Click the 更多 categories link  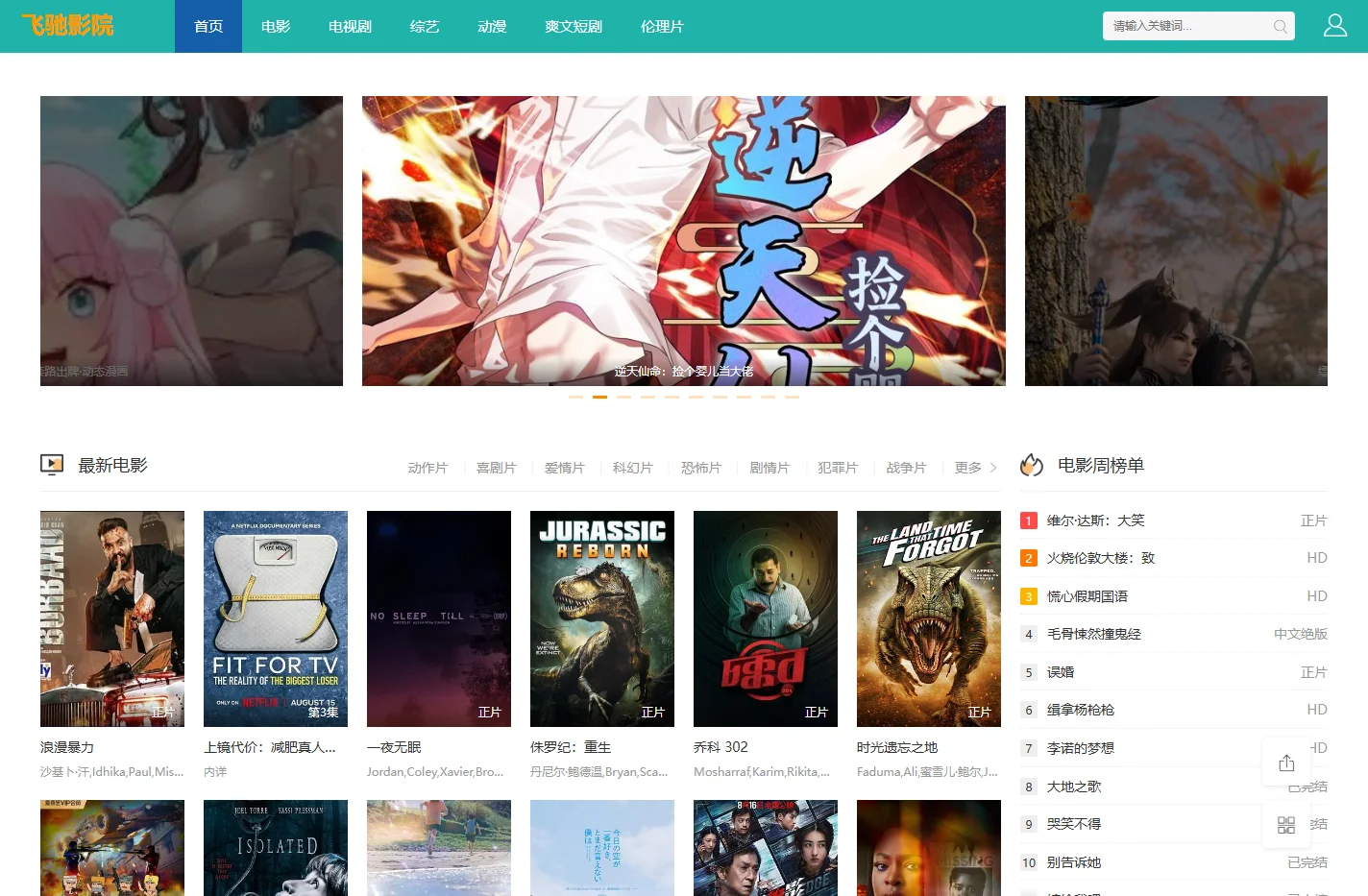967,468
